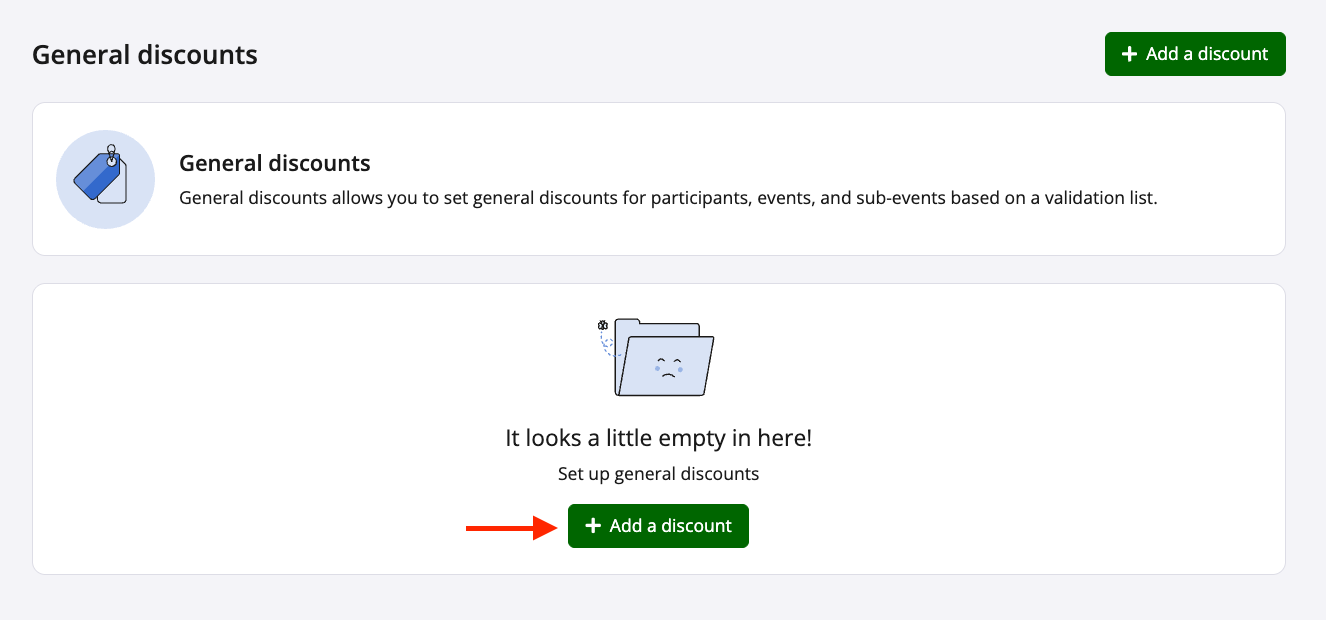Click the 'It looks a little empty' message
The image size is (1326, 620).
(658, 438)
